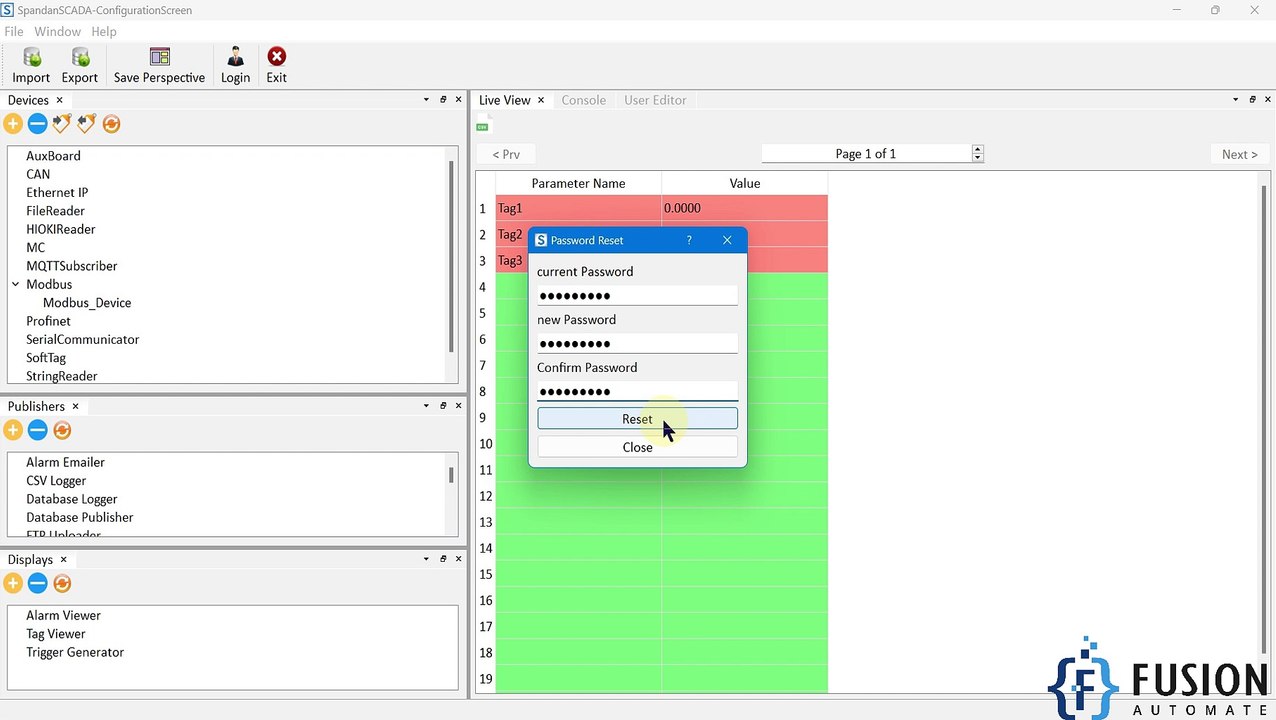Select Alarm Viewer in Displays list

click(x=63, y=615)
